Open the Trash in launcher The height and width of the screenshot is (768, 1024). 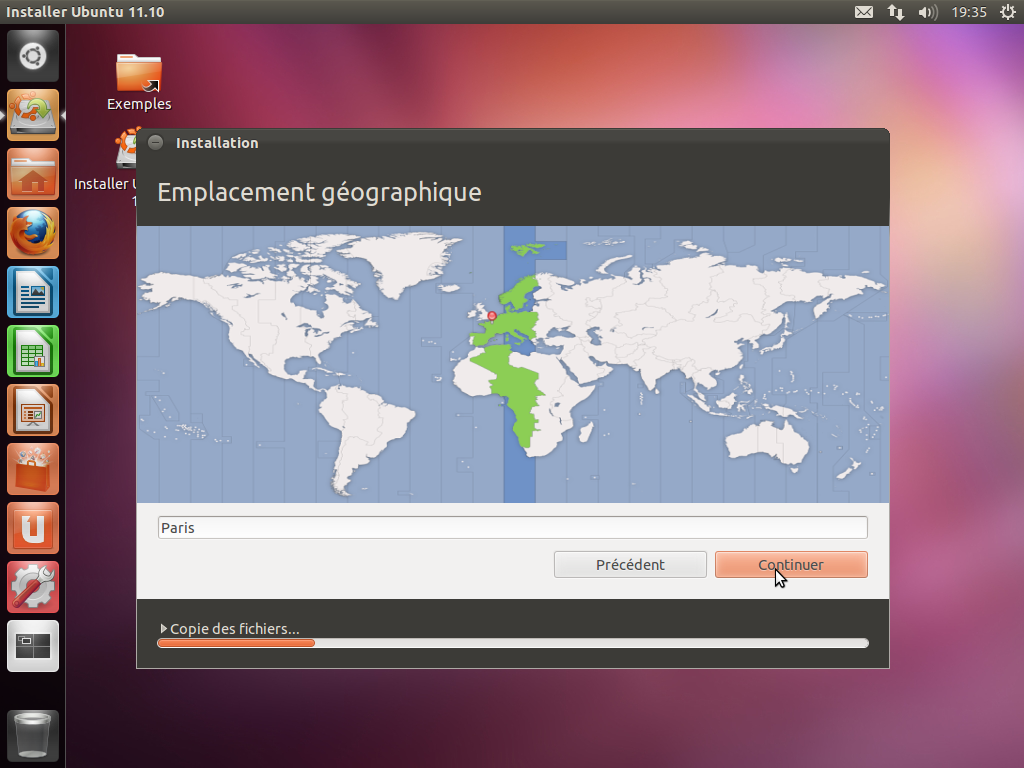33,736
